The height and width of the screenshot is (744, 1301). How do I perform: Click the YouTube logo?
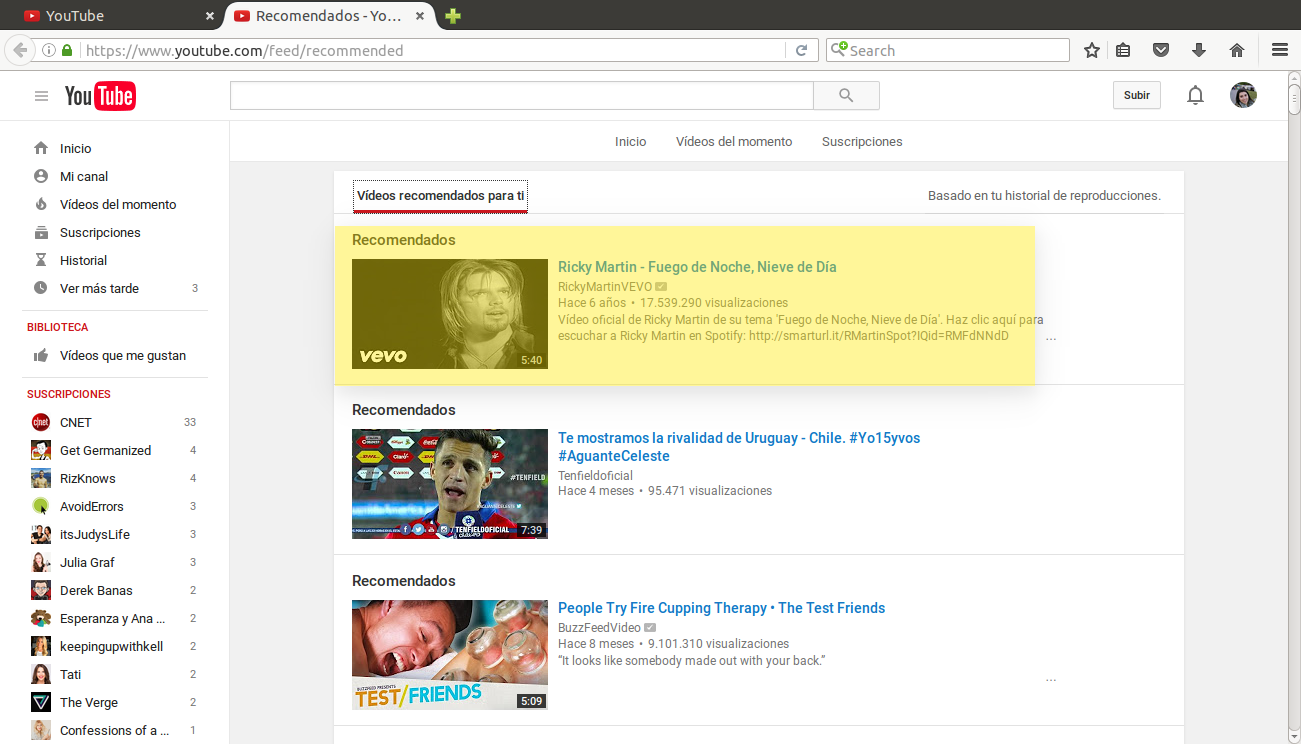pos(100,96)
